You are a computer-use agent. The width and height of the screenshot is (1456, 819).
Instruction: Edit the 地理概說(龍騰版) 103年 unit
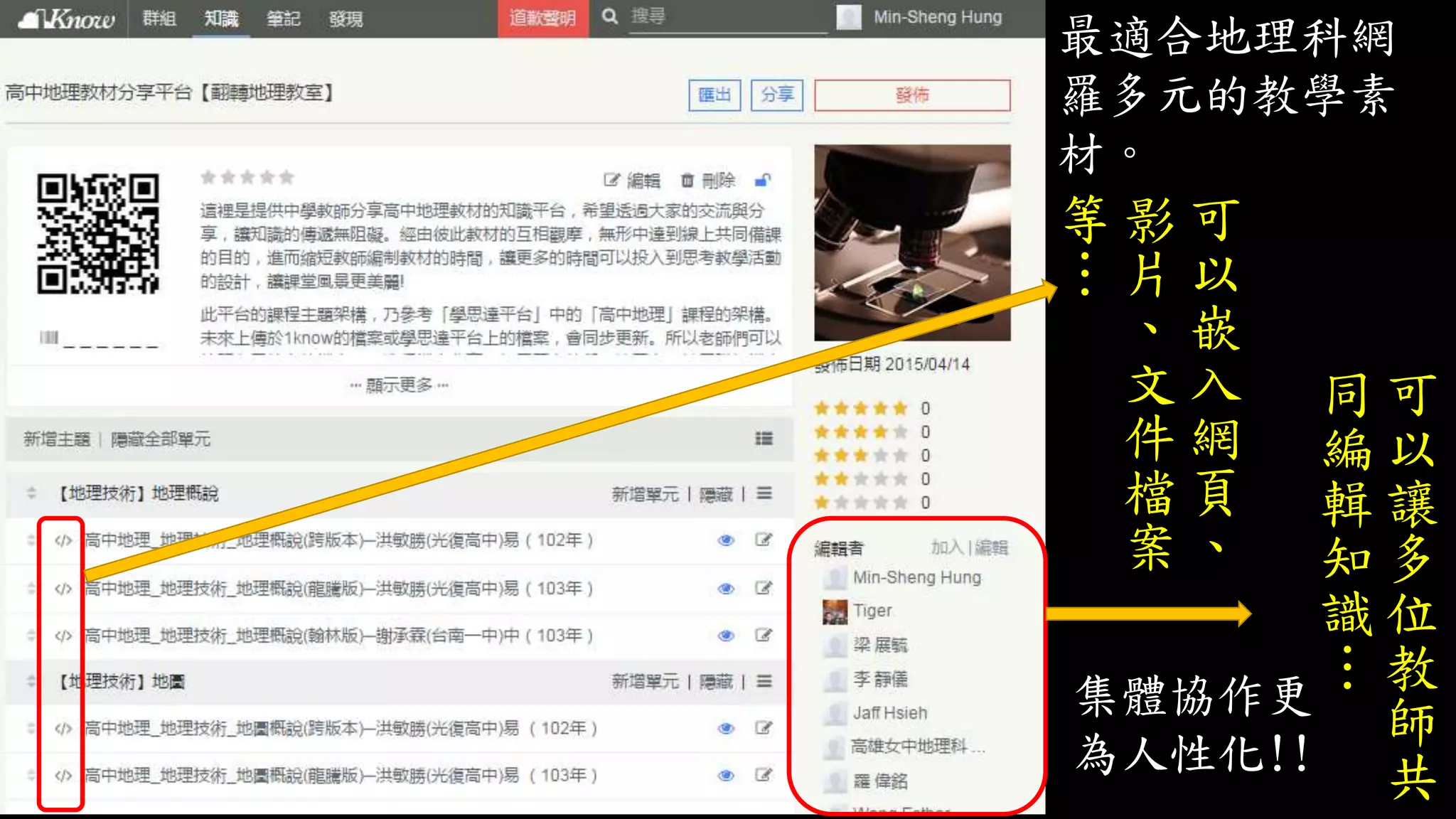(x=764, y=588)
